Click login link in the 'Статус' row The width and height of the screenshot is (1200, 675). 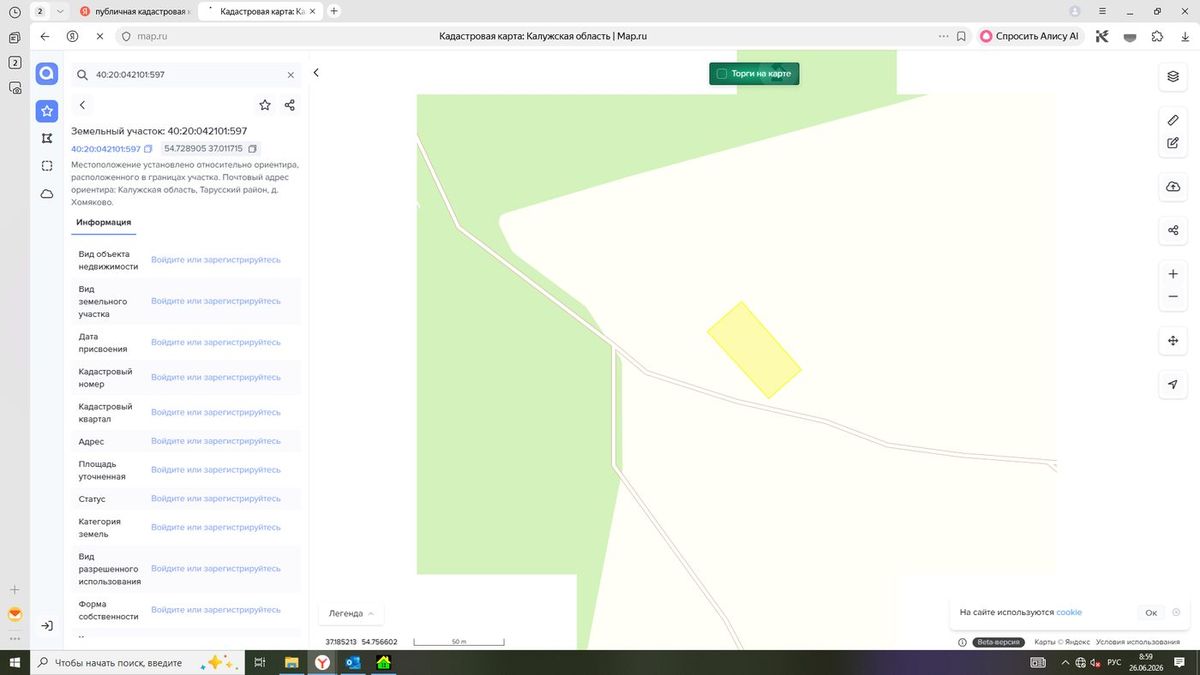216,498
